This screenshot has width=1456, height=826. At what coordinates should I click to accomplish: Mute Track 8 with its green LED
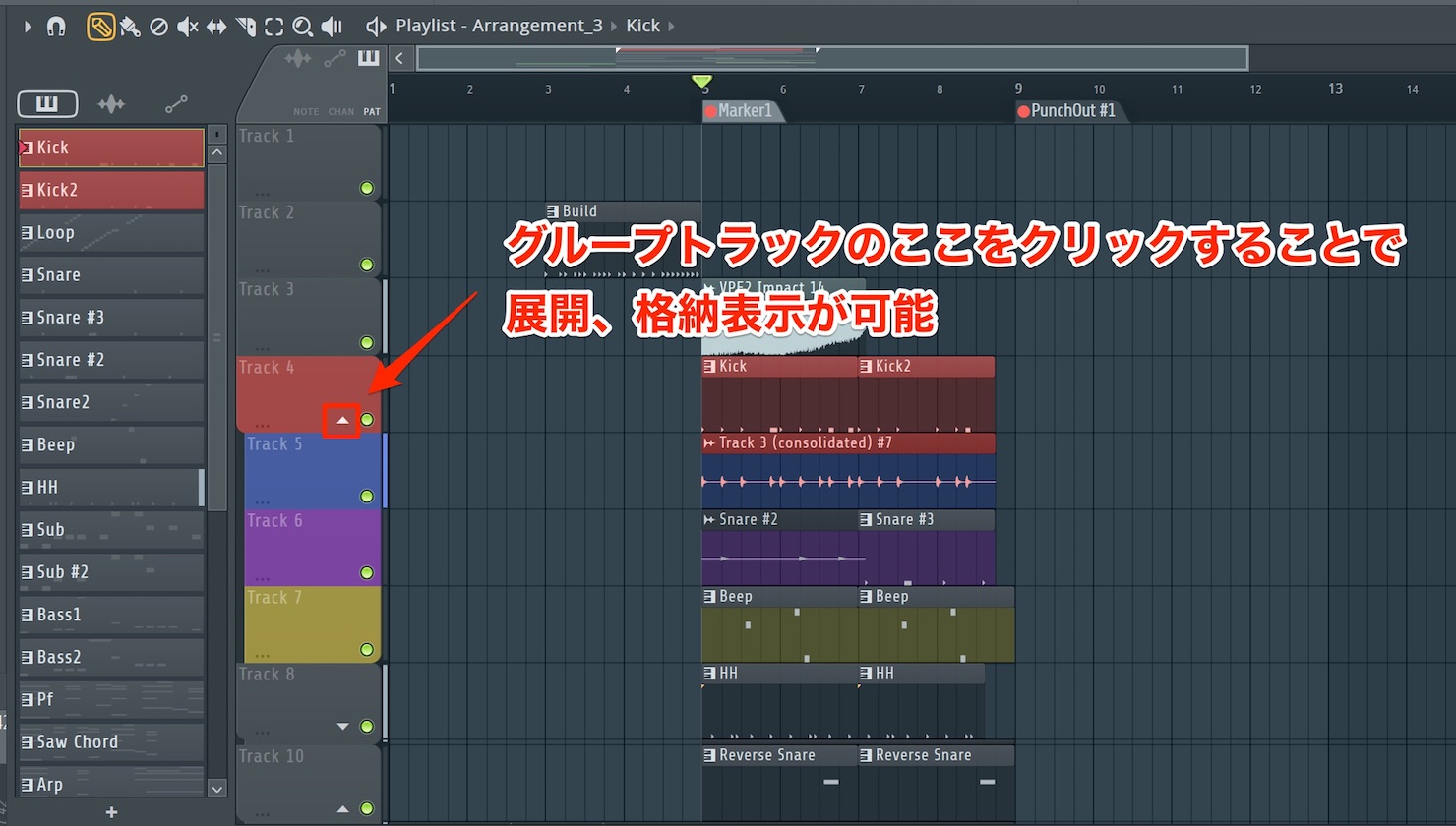click(x=367, y=726)
